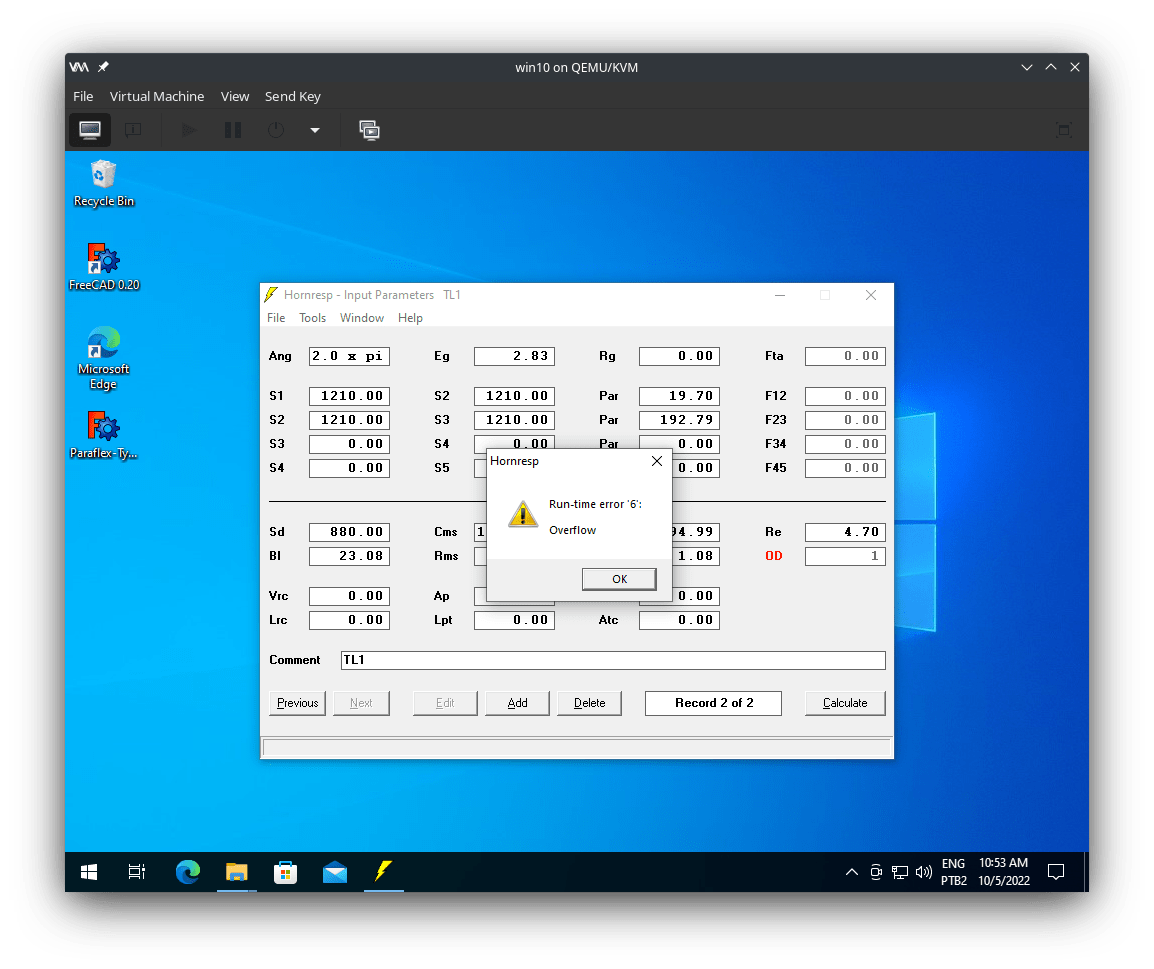Click OK in the Overflow error dialog

coord(619,579)
